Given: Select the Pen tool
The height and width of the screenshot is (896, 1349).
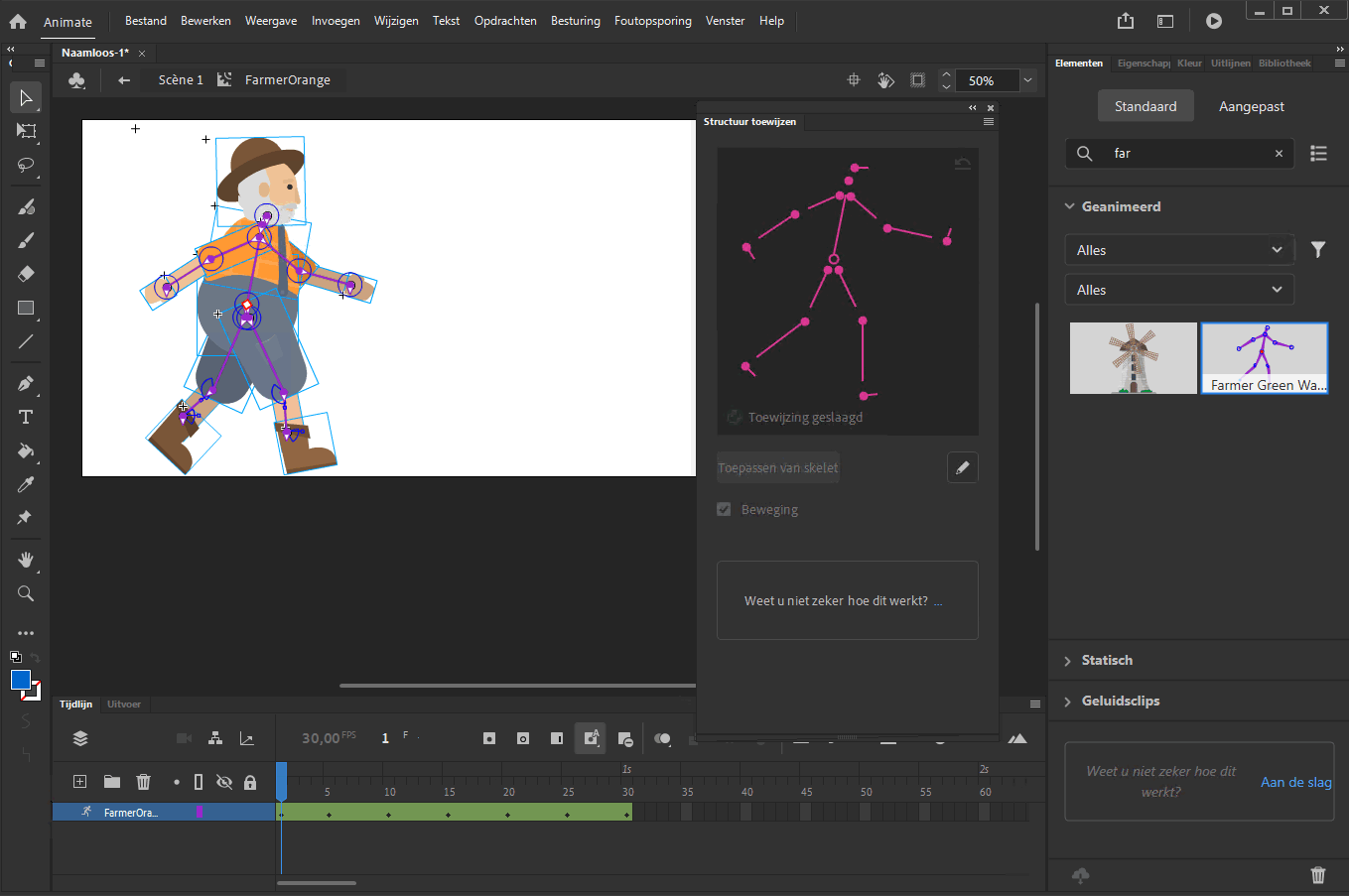Looking at the screenshot, I should click(x=26, y=384).
